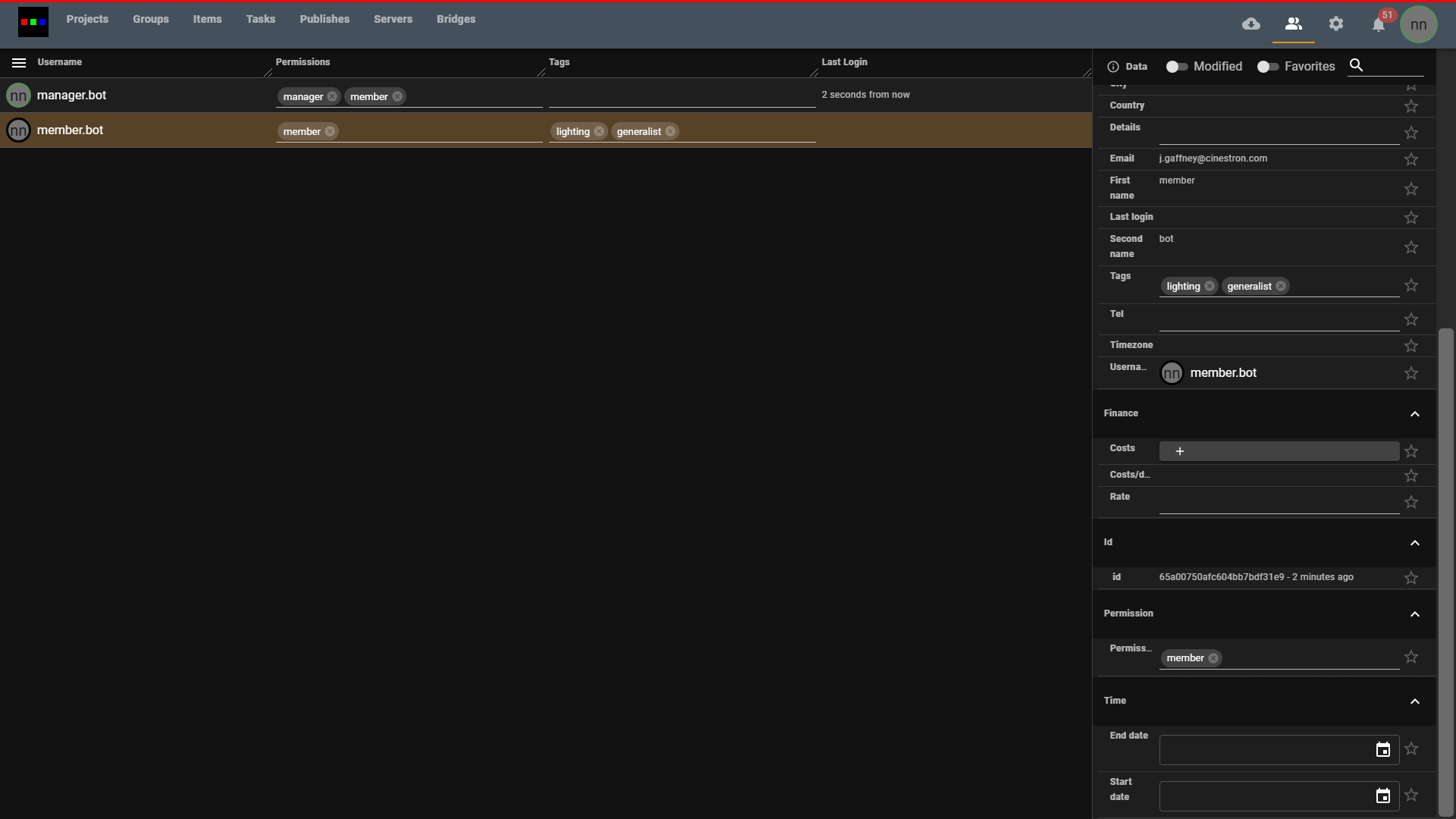1456x819 pixels.
Task: Toggle the Favorites switch
Action: tap(1267, 67)
